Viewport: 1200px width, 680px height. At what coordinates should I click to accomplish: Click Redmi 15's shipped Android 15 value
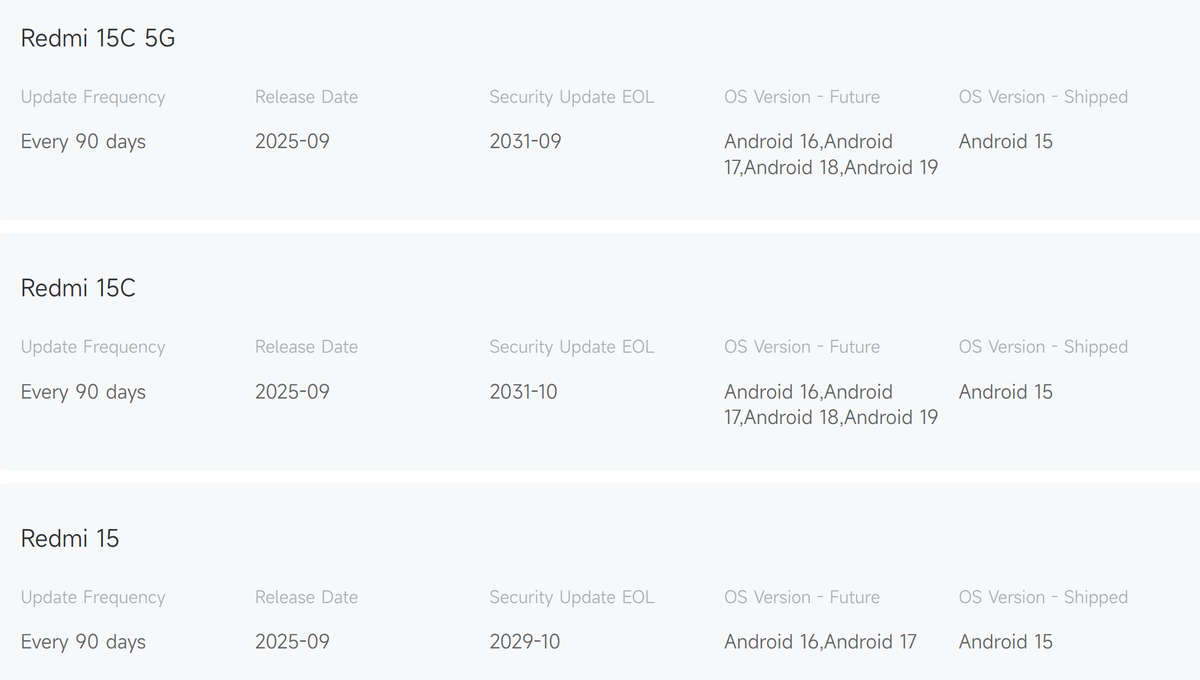tap(1005, 642)
